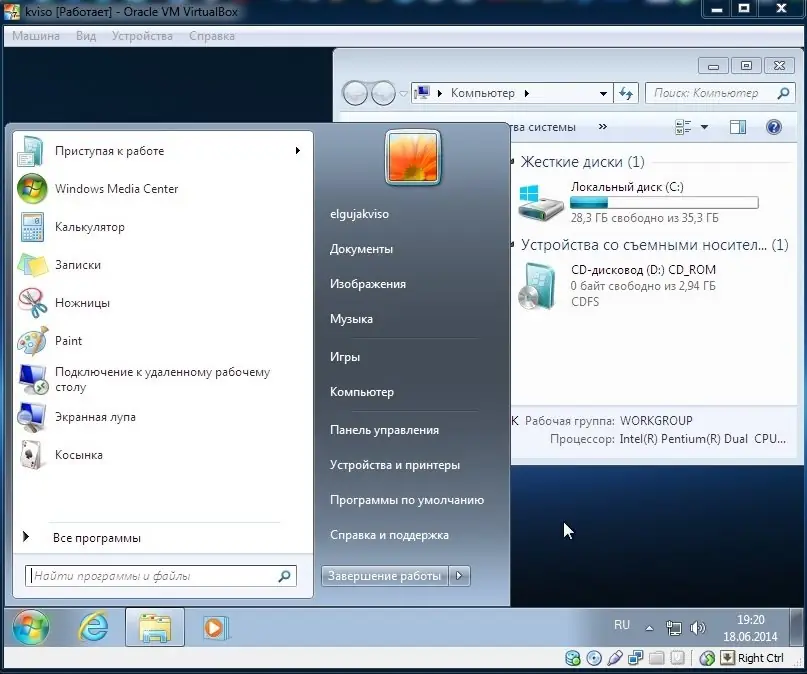
Task: Click Найти программы и файлы search box
Action: tap(161, 576)
